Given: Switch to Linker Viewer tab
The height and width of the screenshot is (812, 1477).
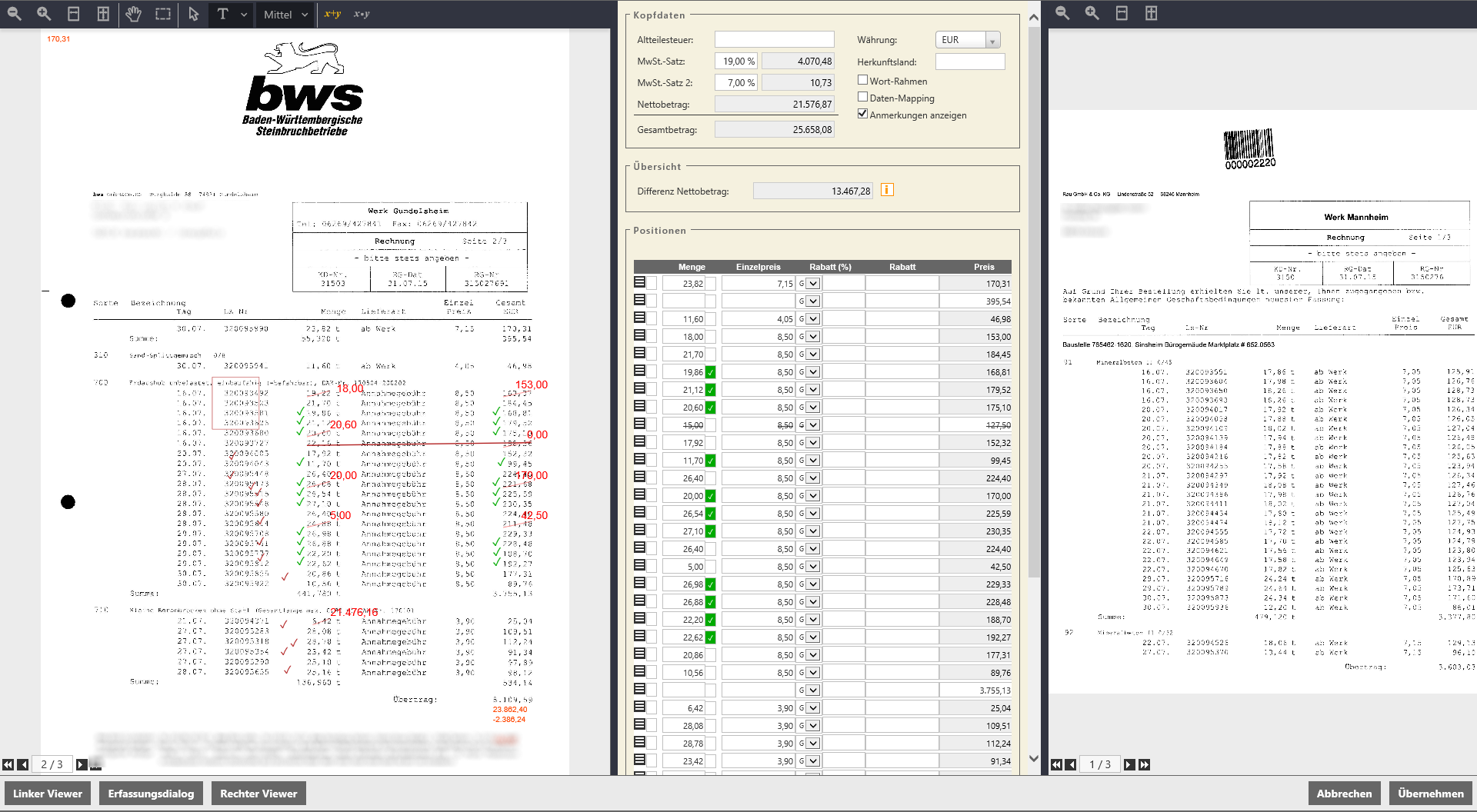Looking at the screenshot, I should [48, 794].
